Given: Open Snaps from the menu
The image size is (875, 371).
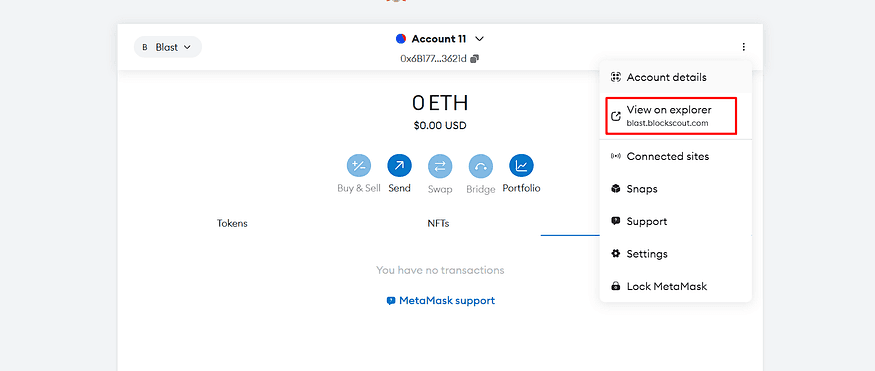Looking at the screenshot, I should pyautogui.click(x=676, y=189).
